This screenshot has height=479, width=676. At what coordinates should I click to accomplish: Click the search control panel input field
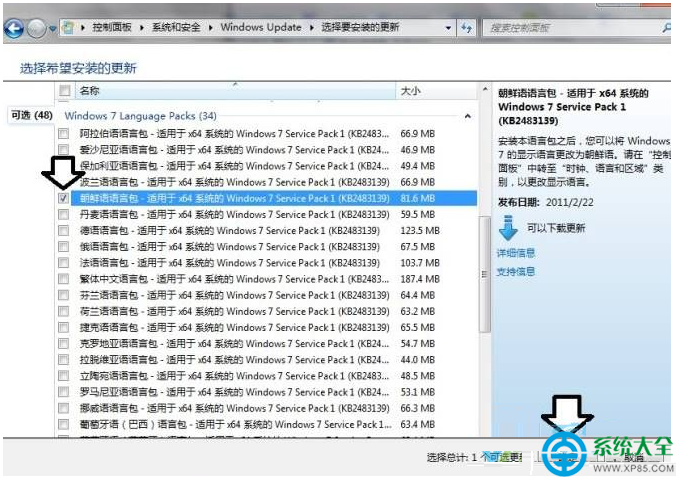(x=571, y=28)
